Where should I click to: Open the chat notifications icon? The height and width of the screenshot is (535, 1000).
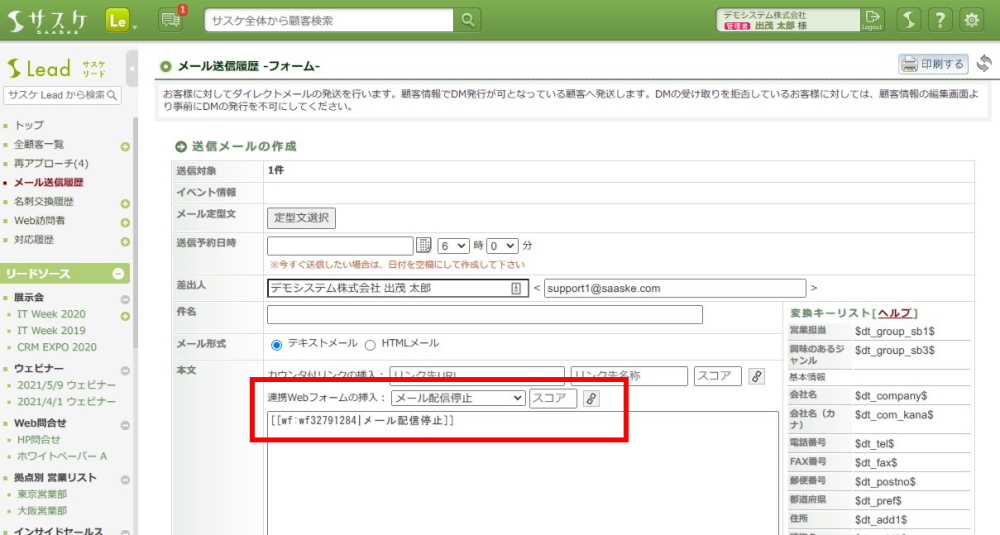(x=171, y=19)
